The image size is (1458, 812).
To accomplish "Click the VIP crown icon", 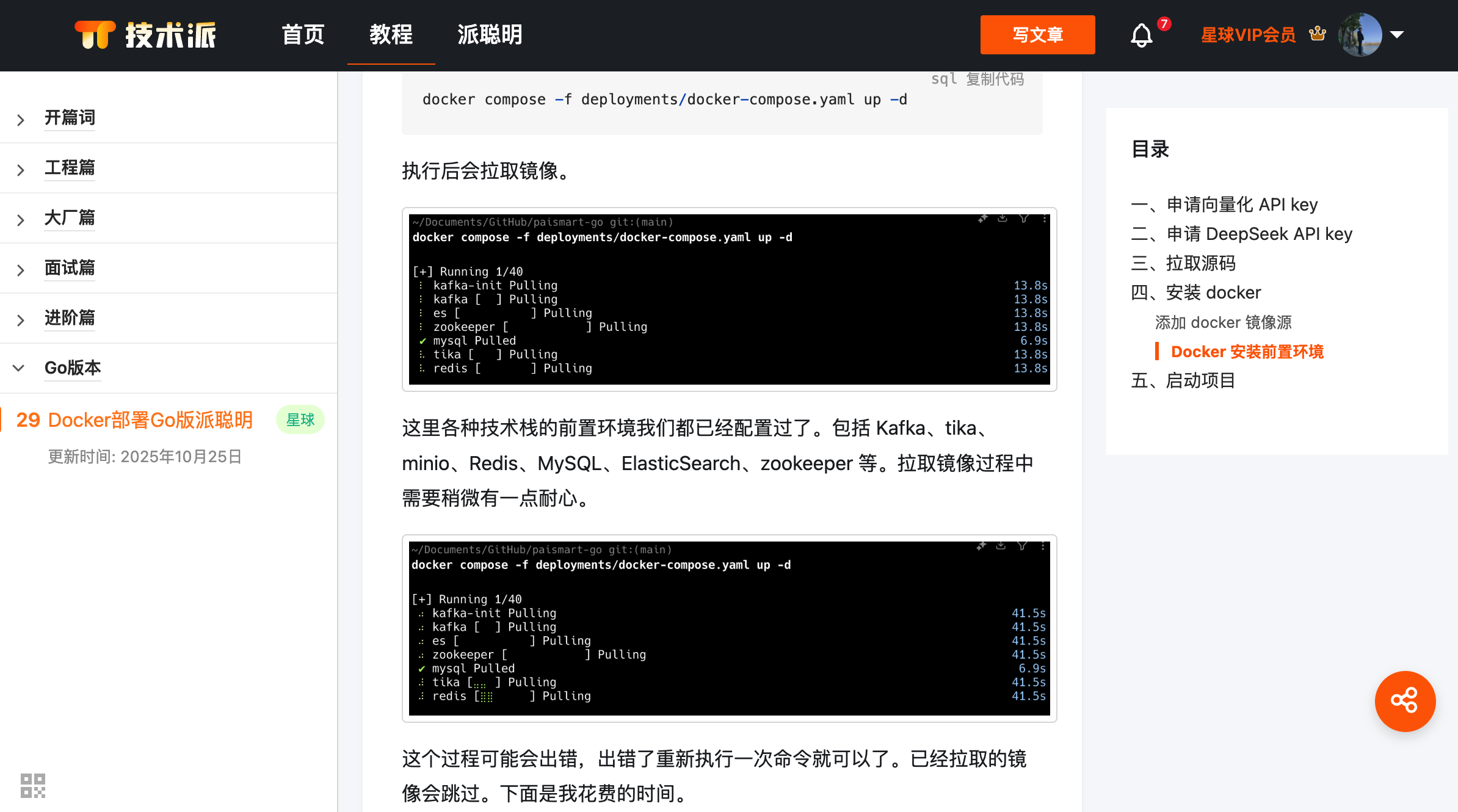I will click(1317, 34).
